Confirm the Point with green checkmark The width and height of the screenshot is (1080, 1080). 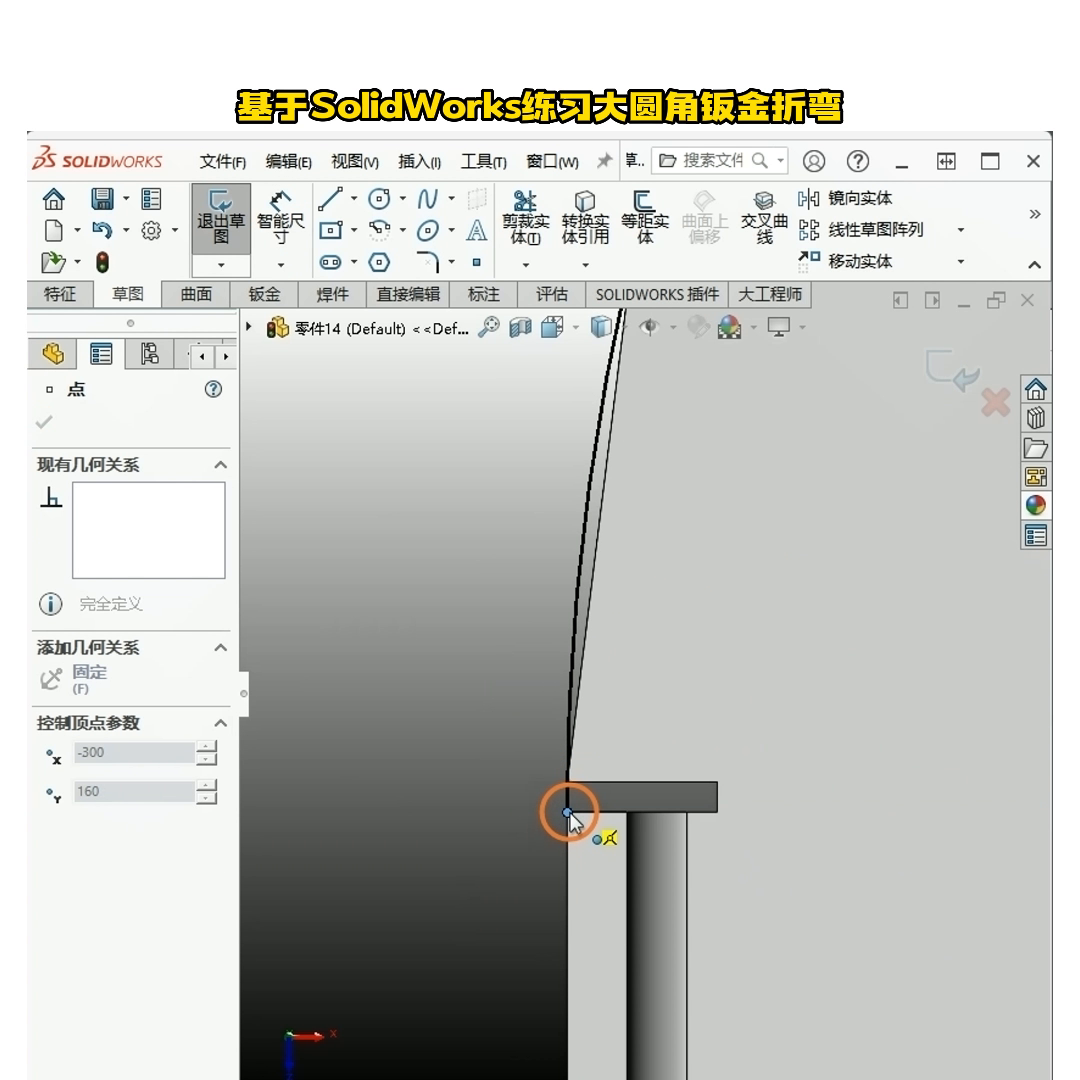[44, 422]
